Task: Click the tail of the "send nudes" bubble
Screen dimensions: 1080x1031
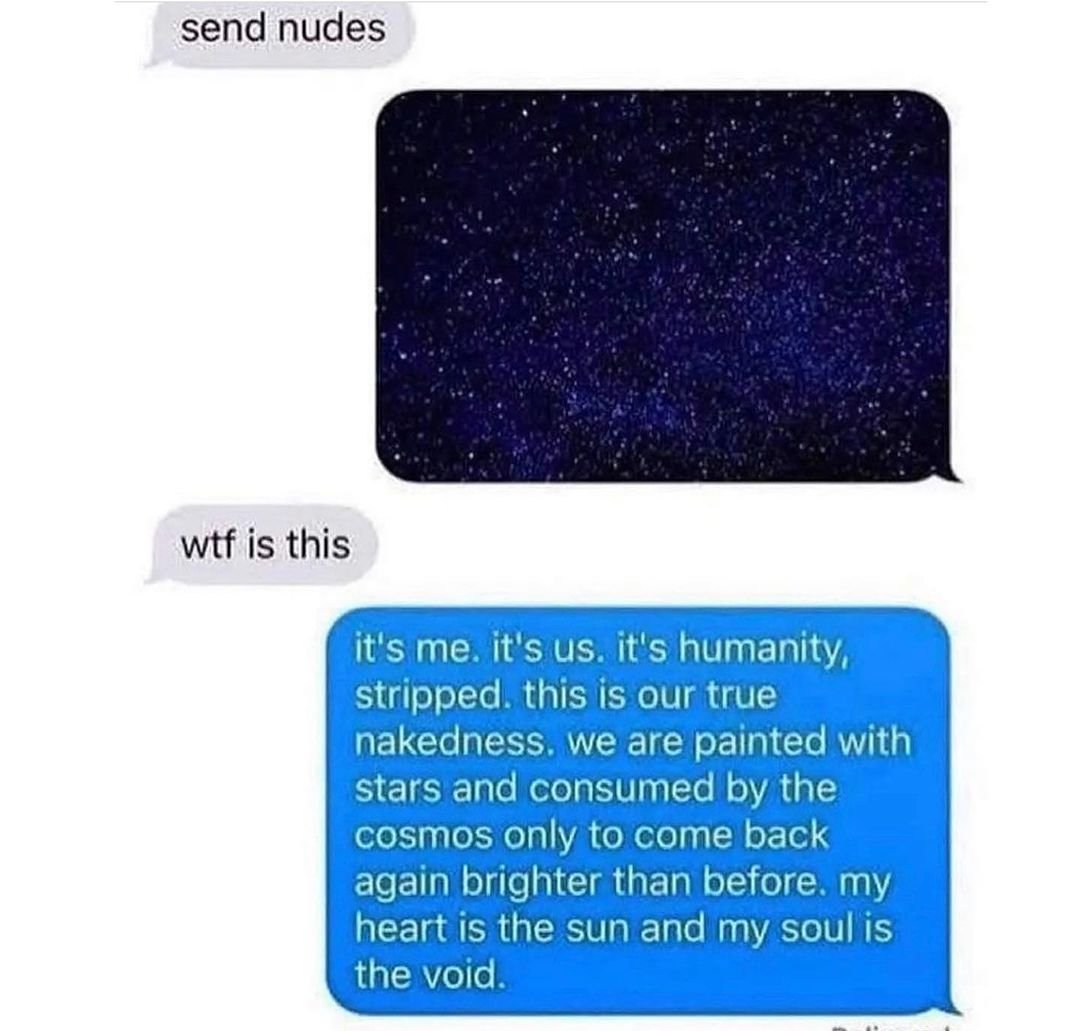Action: [156, 61]
